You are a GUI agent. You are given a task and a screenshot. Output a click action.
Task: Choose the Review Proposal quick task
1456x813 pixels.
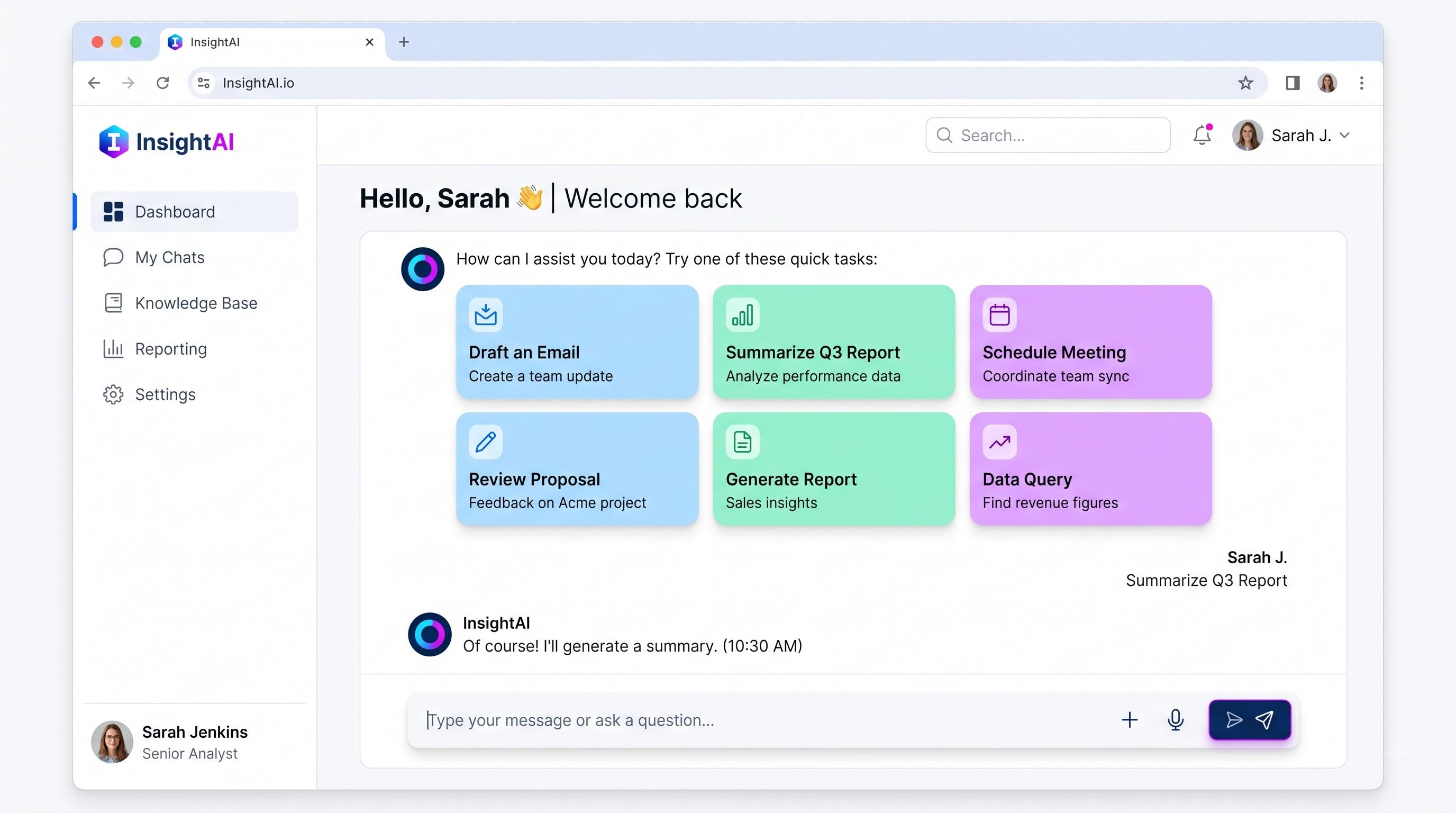point(577,468)
